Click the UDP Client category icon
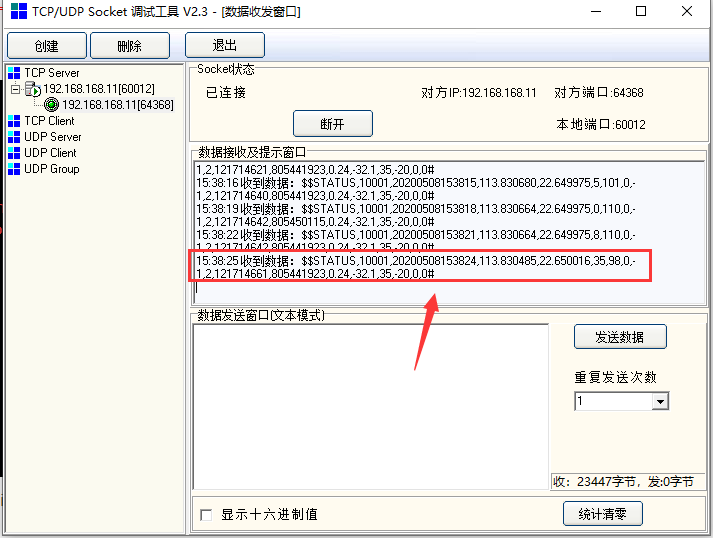The width and height of the screenshot is (713, 538). click(14, 153)
